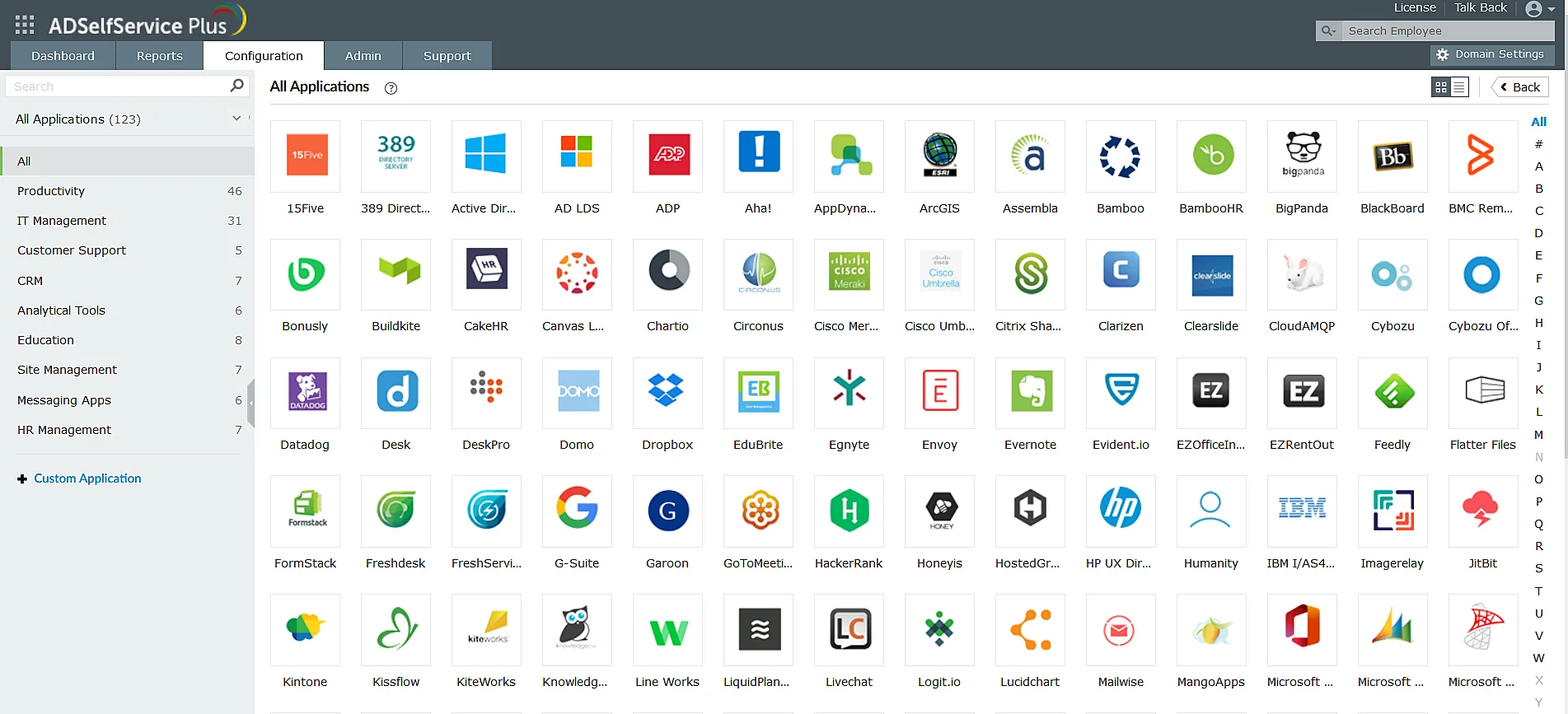Go to the Admin tab
1568x714 pixels.
(363, 55)
